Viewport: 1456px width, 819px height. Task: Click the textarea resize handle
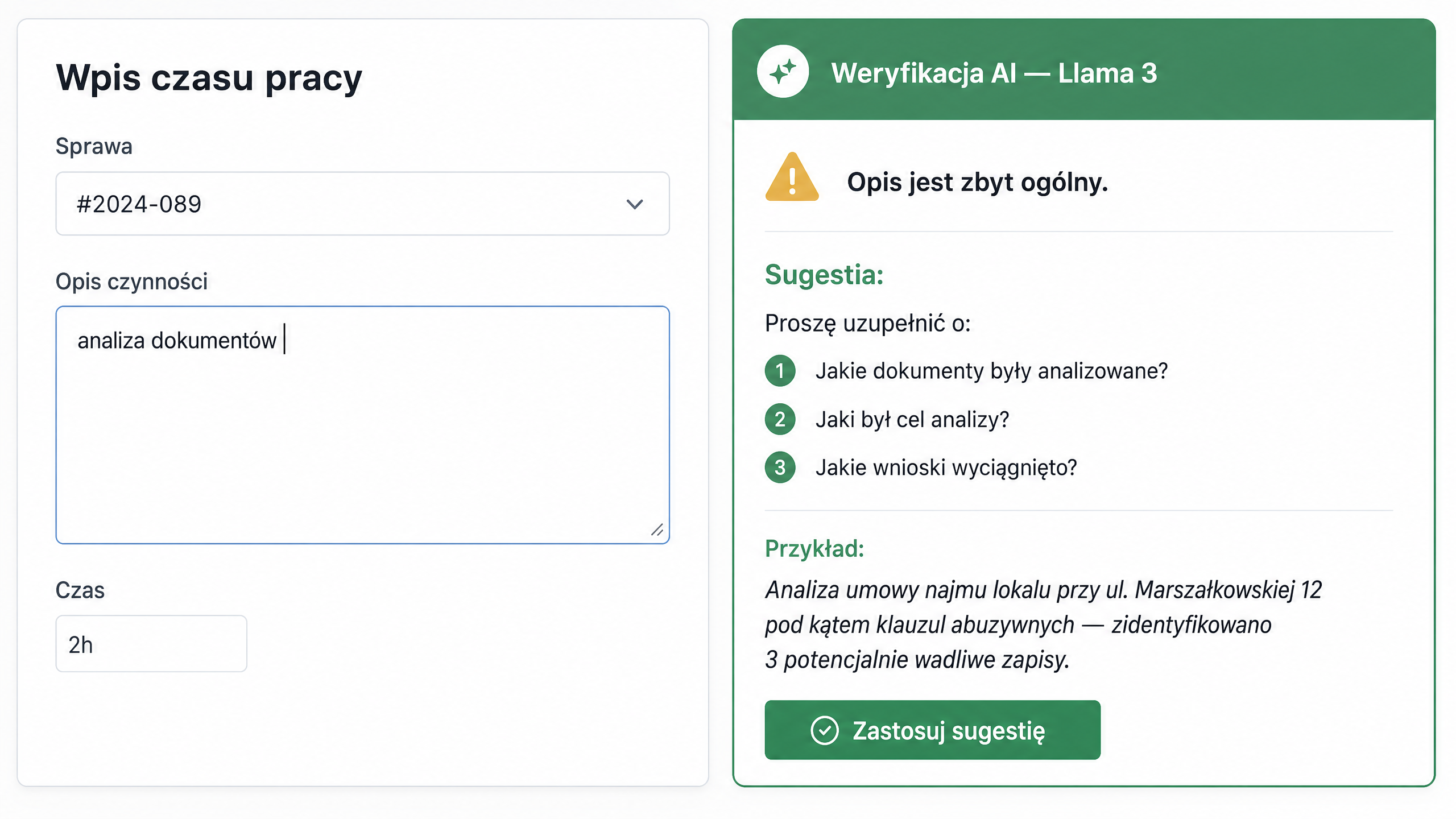pyautogui.click(x=657, y=530)
